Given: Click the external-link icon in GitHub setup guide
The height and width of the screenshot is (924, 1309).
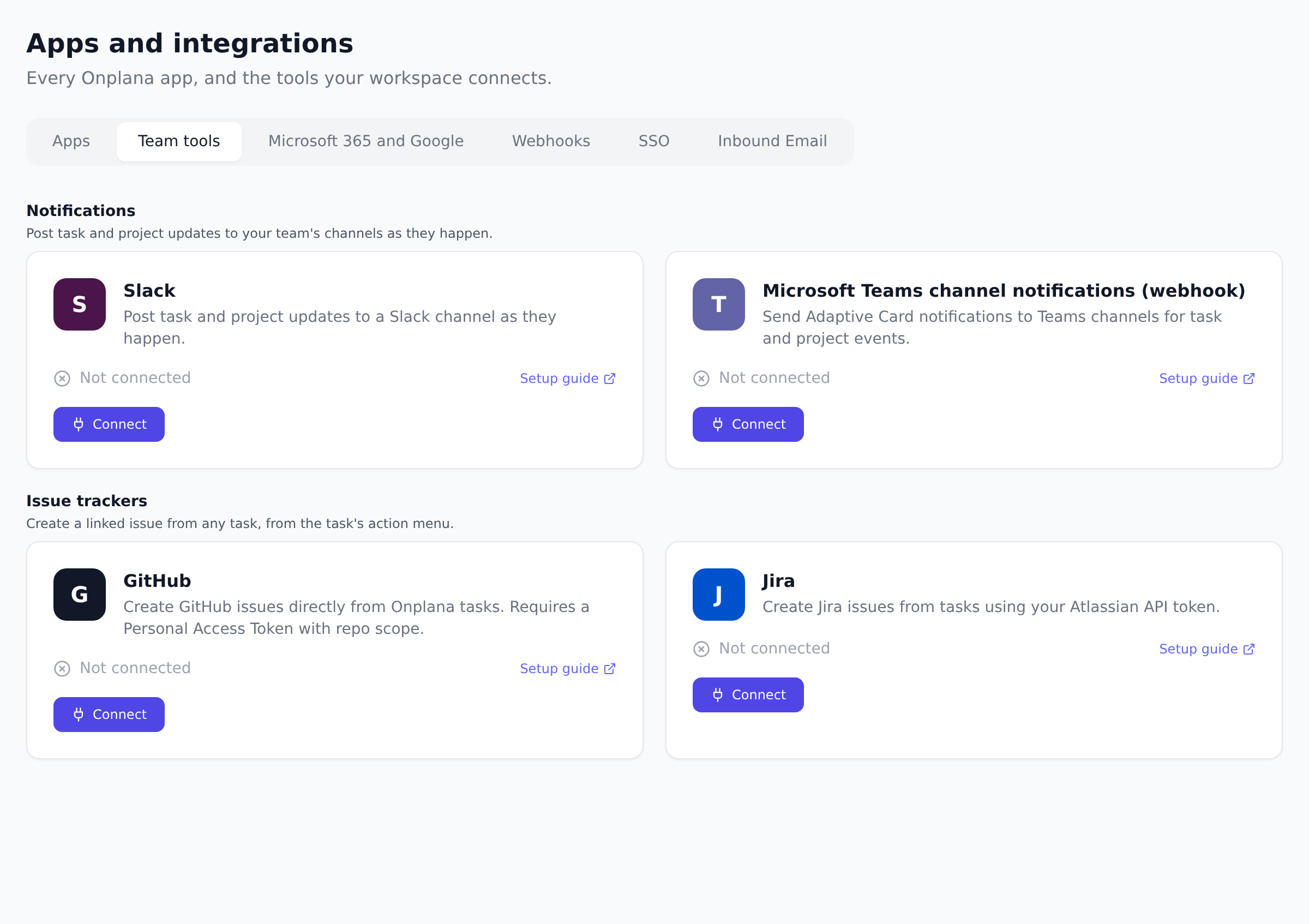Looking at the screenshot, I should [609, 669].
